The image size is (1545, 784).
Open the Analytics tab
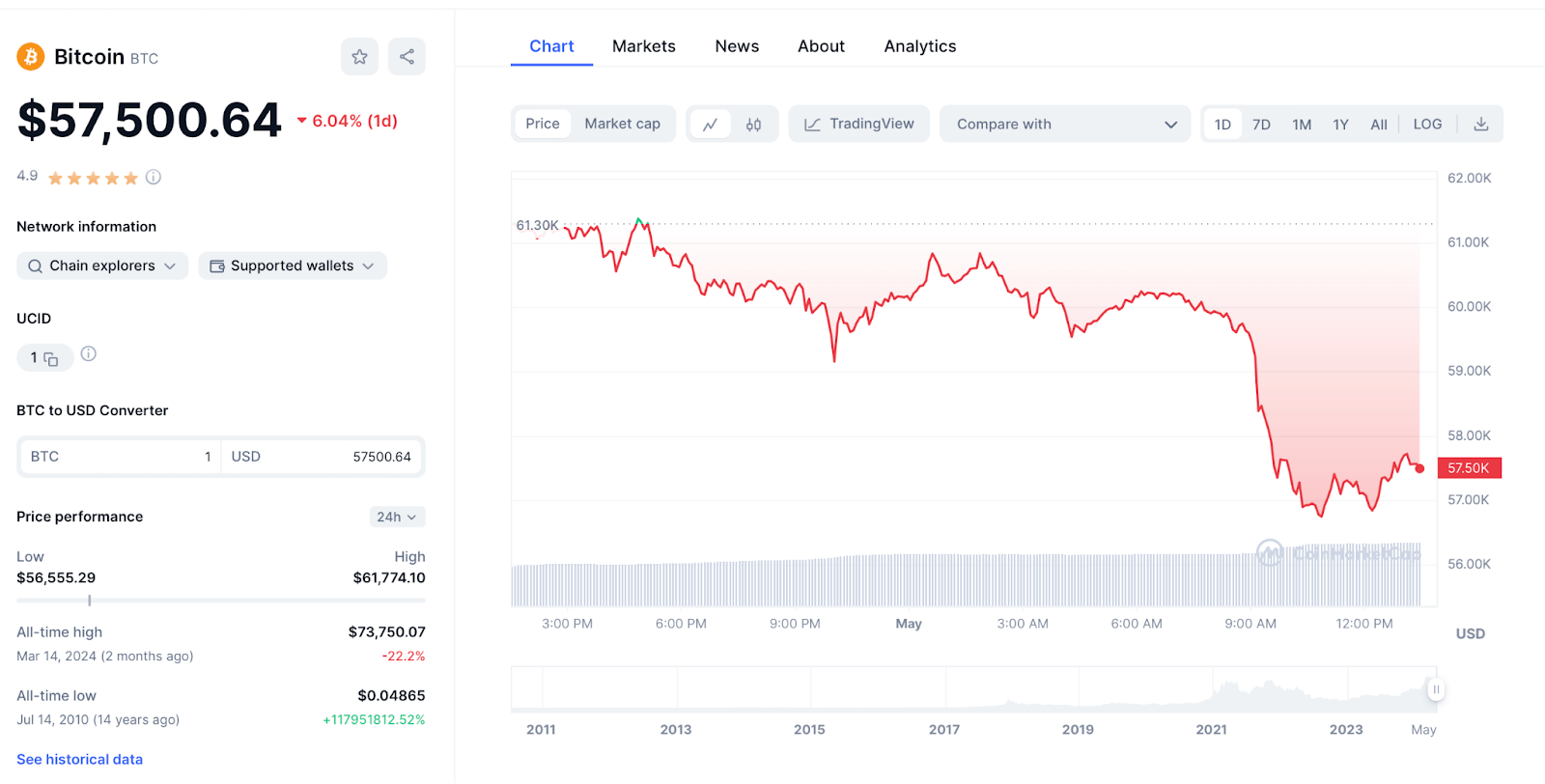[x=920, y=46]
